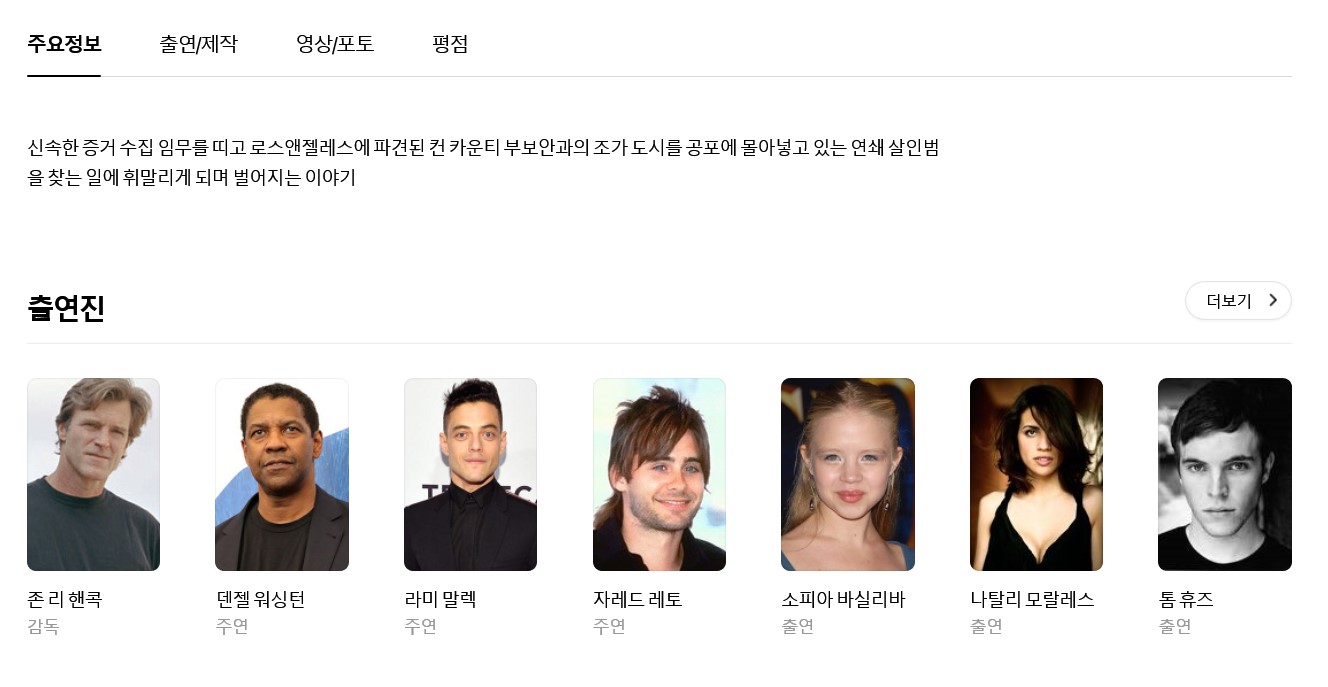Open 라미 말렉's profile photo

tap(470, 474)
